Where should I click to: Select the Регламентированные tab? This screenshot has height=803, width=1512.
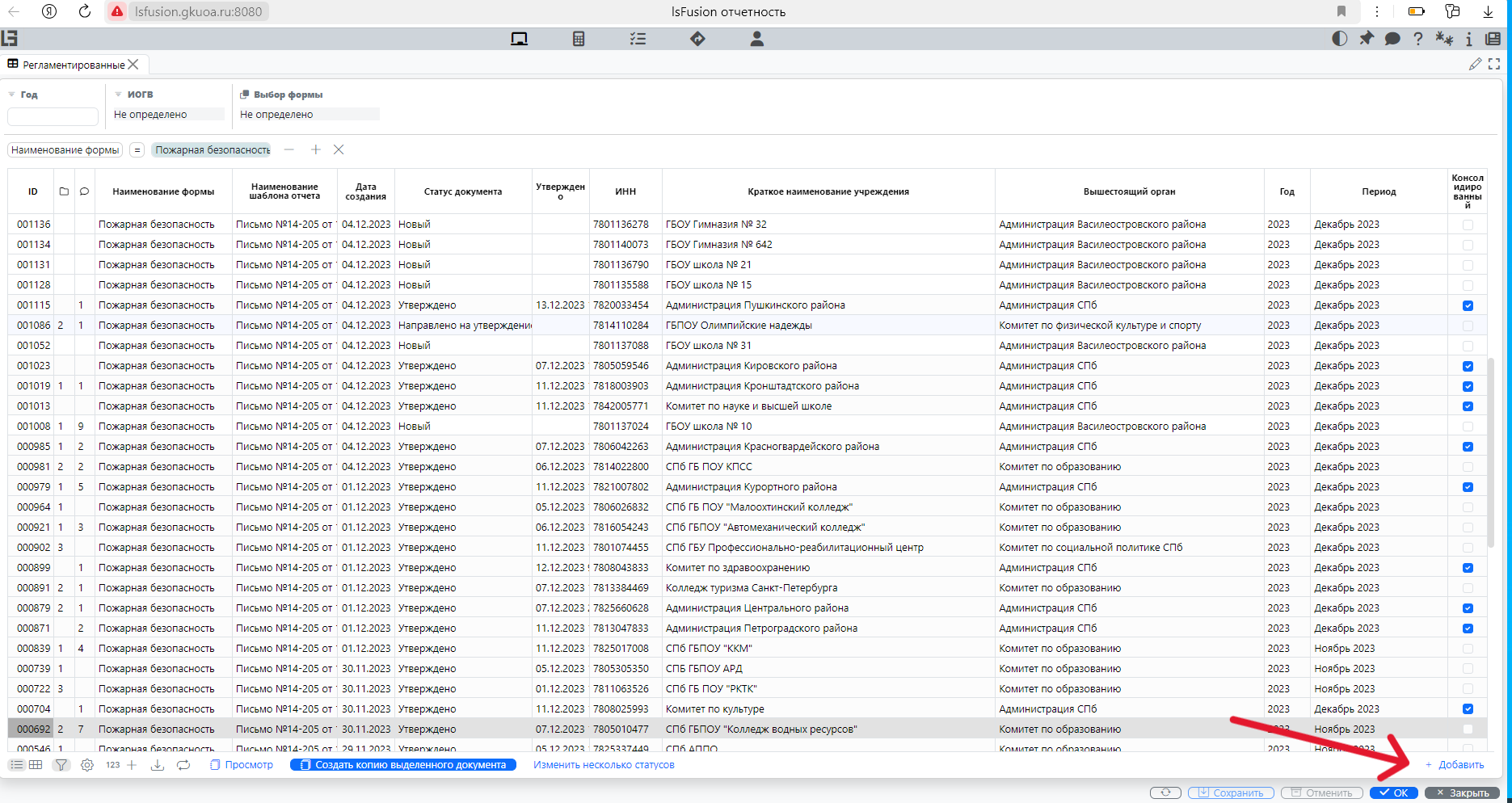(x=73, y=65)
